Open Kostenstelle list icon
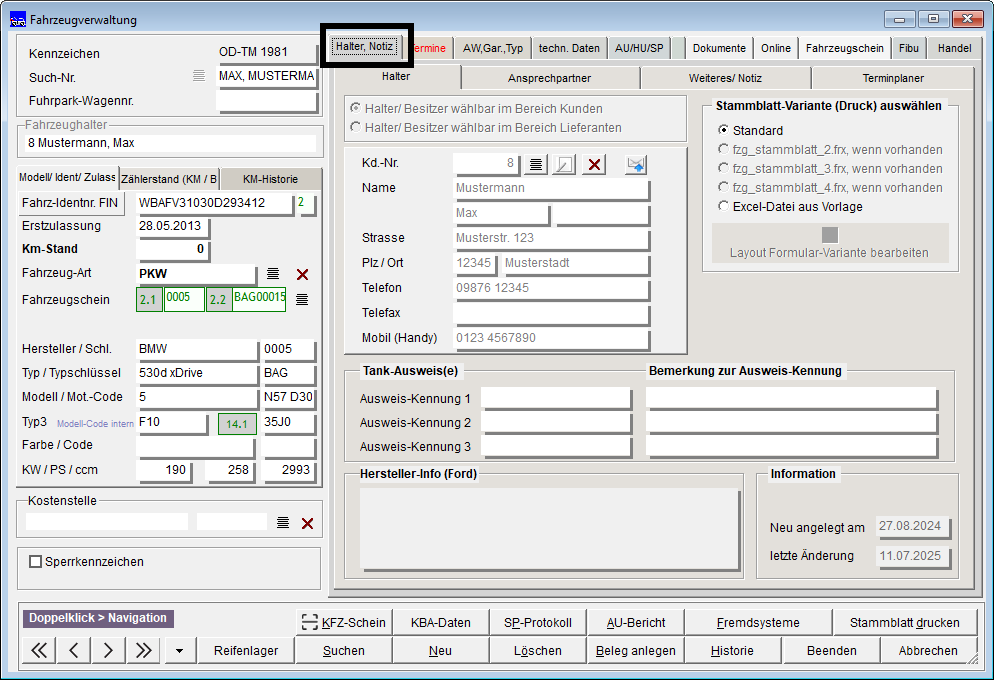 283,522
